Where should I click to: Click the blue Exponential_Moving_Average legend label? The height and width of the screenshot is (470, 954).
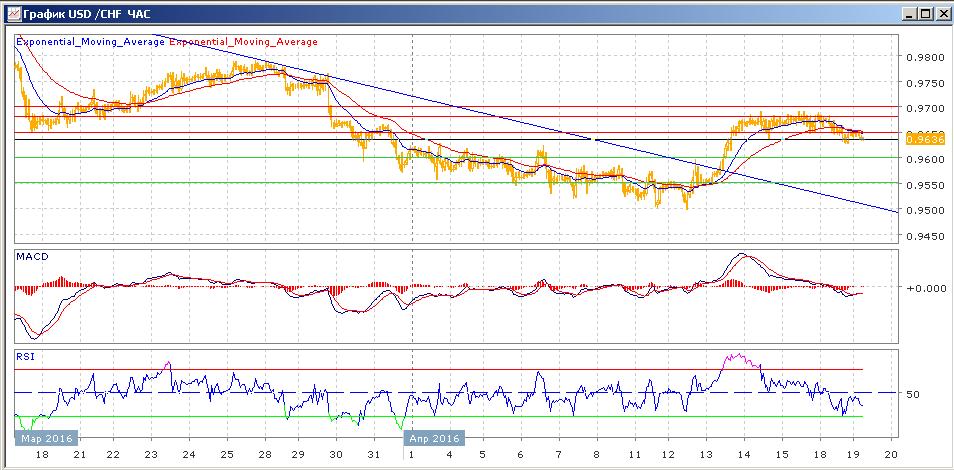(90, 42)
